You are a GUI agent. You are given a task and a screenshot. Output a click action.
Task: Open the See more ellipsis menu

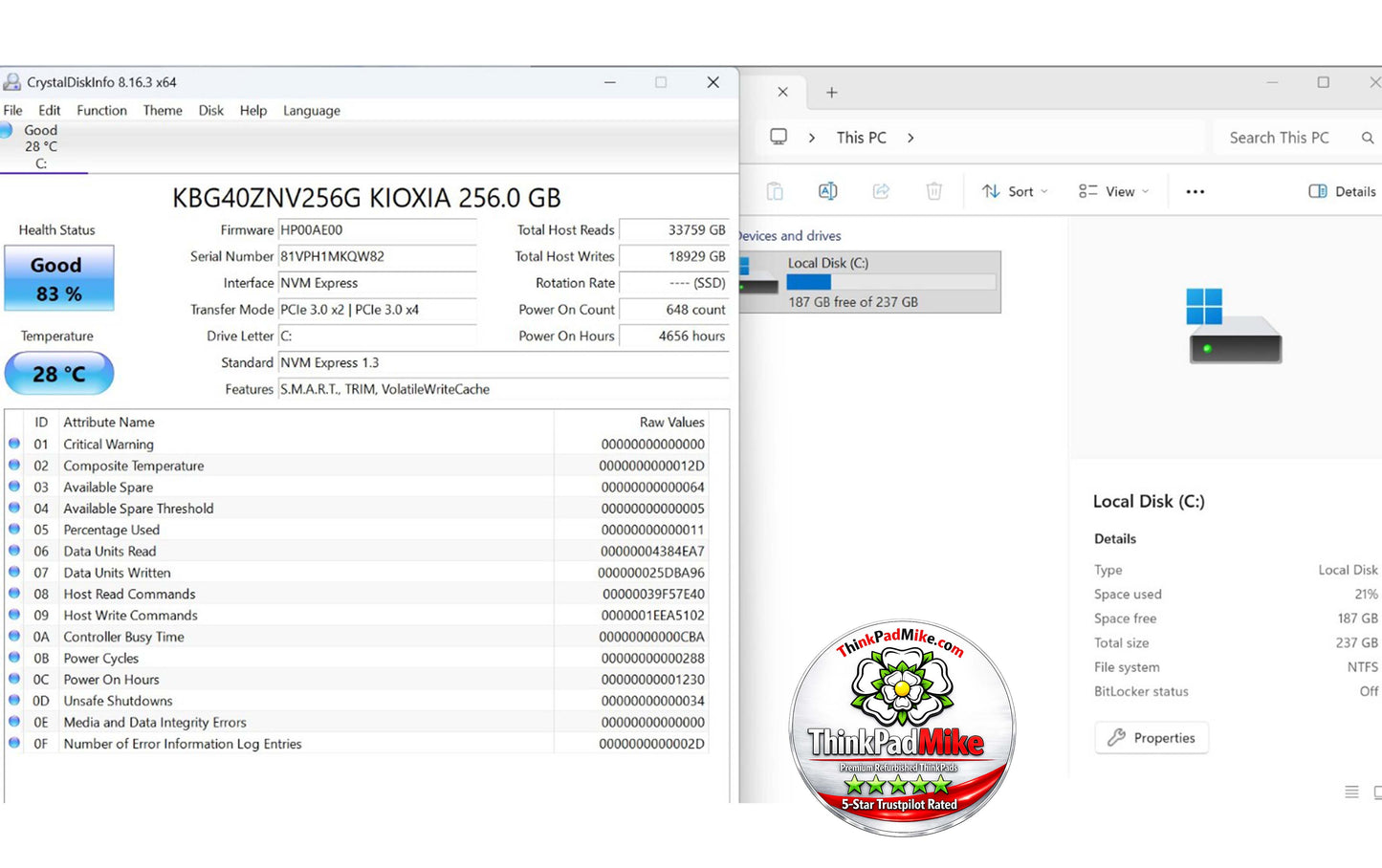[1196, 192]
